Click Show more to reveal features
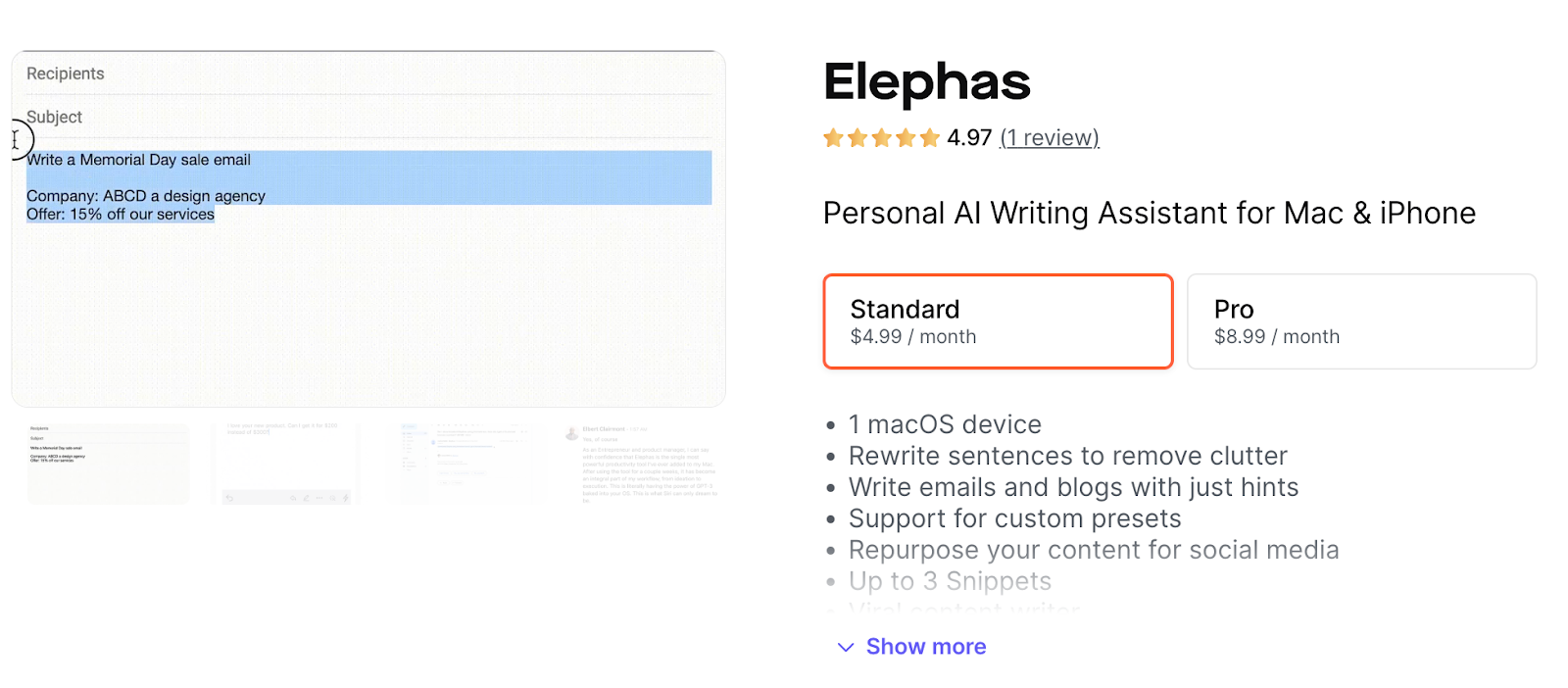Viewport: 1568px width, 688px height. pos(925,646)
